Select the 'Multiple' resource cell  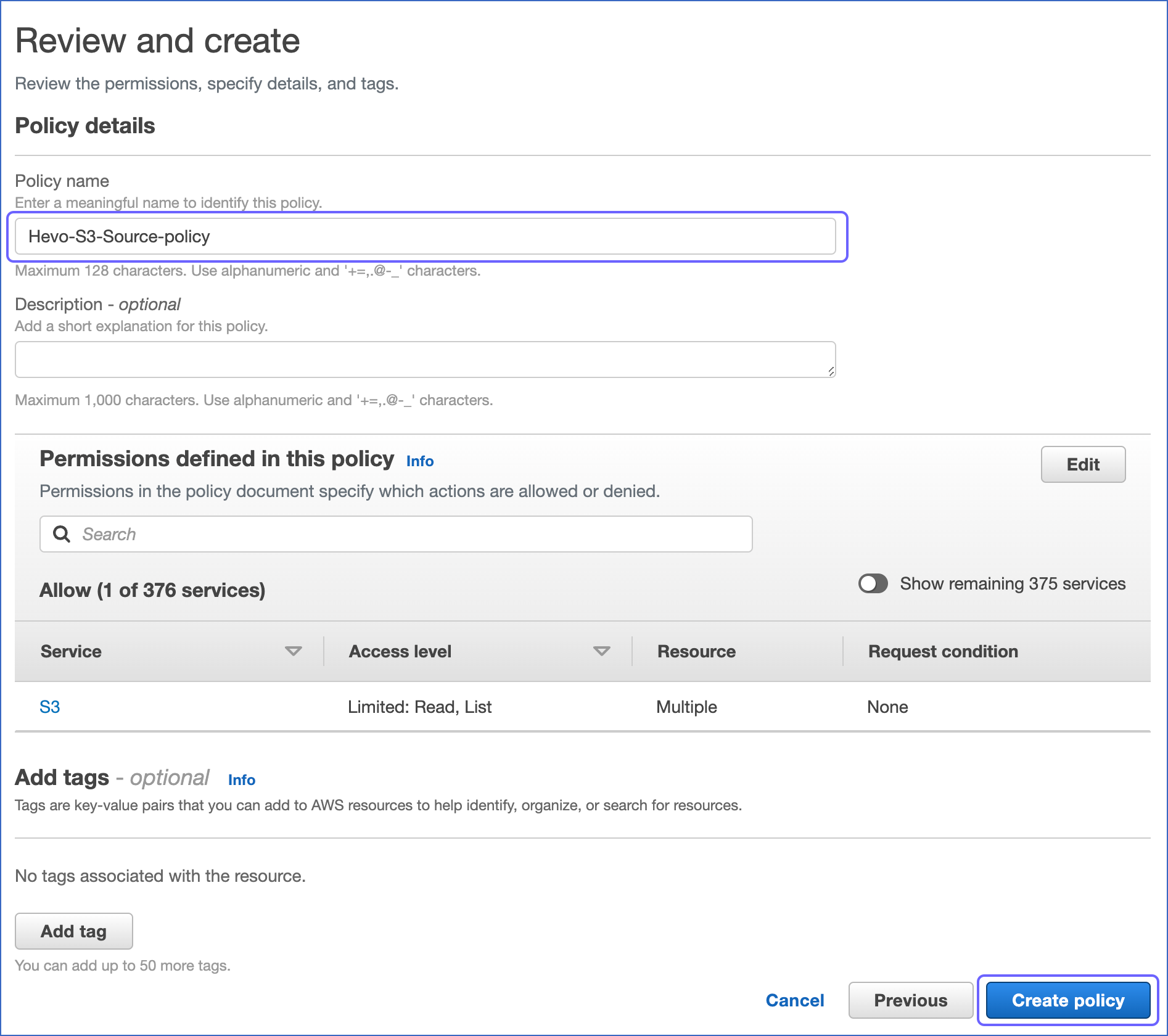tap(687, 707)
